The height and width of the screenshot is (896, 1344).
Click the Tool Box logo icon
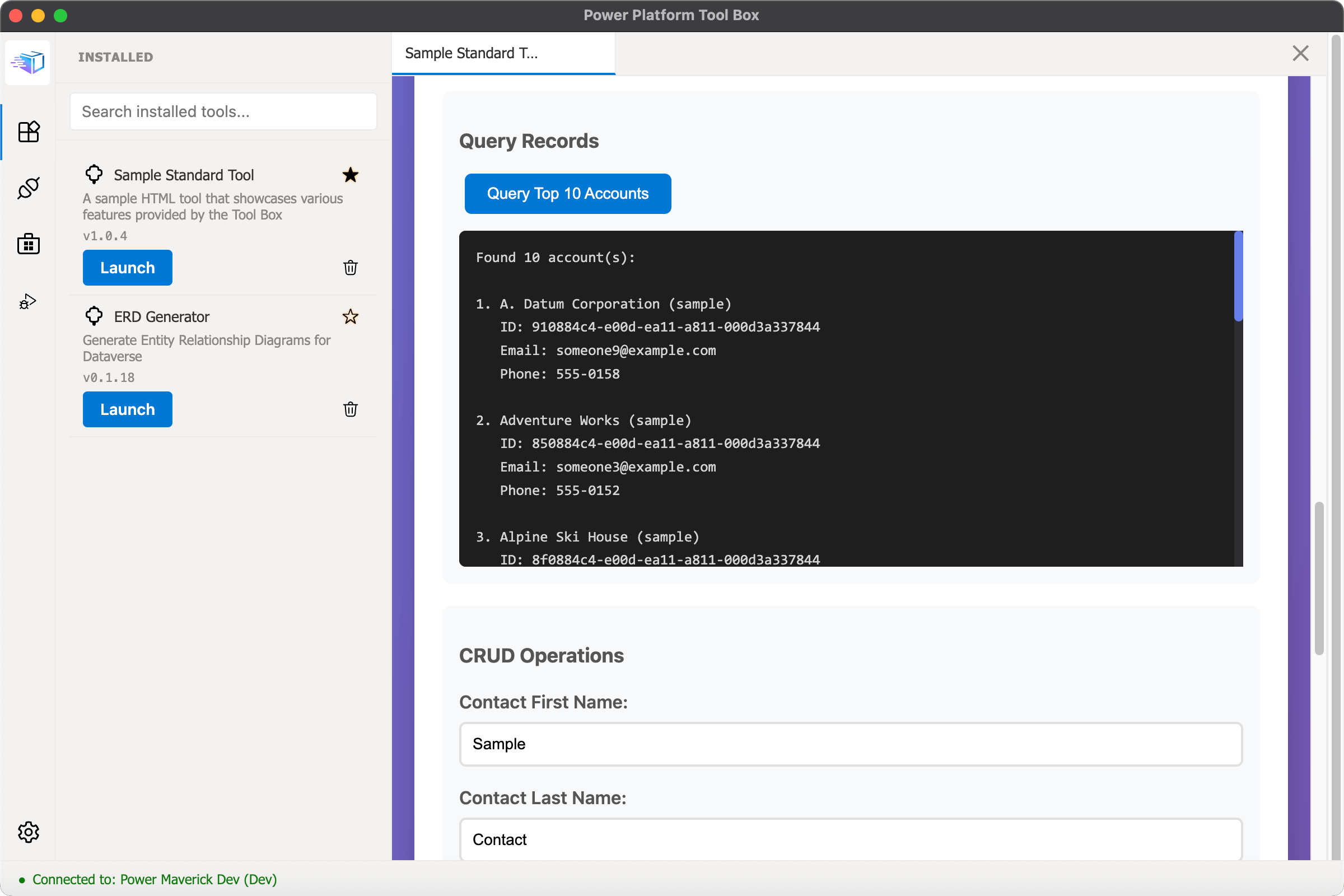[27, 62]
